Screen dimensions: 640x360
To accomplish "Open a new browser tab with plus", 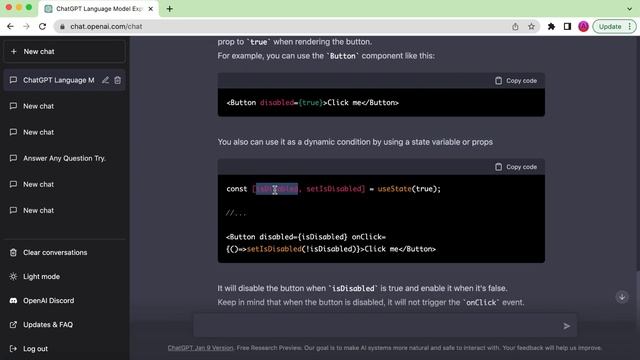I will pyautogui.click(x=169, y=9).
